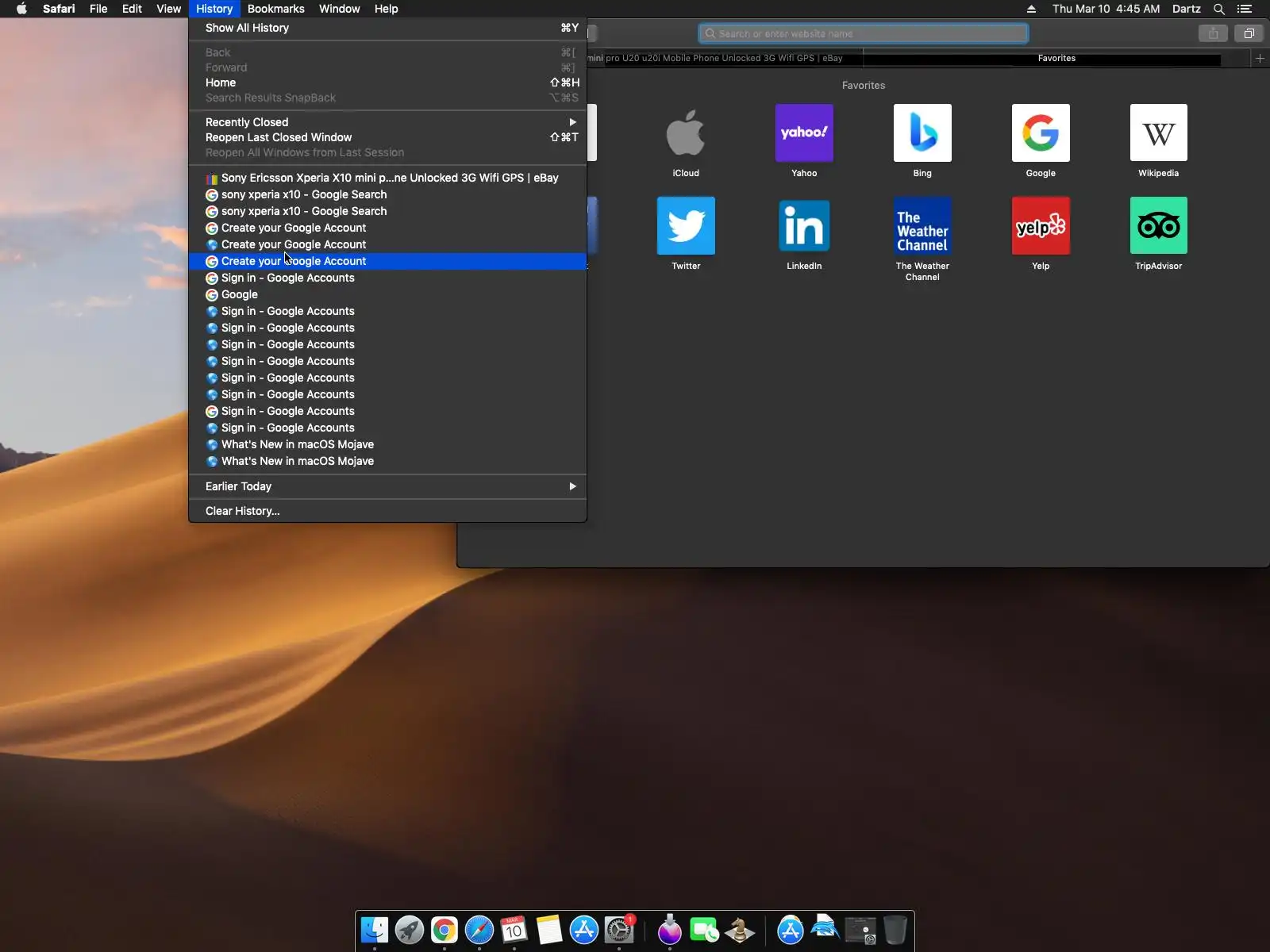The height and width of the screenshot is (952, 1270).
Task: Open the Wikipedia favorite
Action: click(1159, 133)
